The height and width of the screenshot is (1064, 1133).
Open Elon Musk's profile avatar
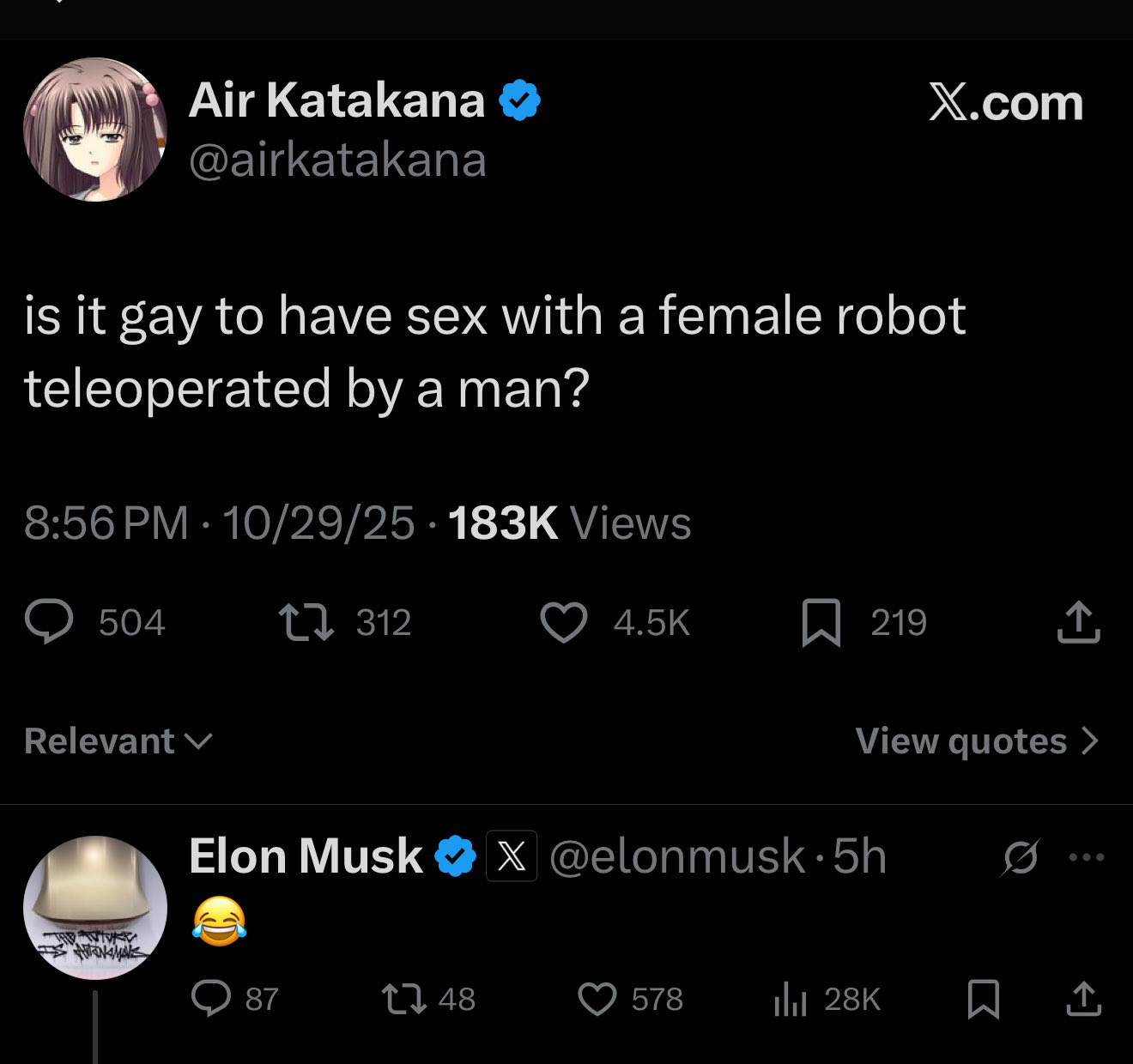point(94,907)
